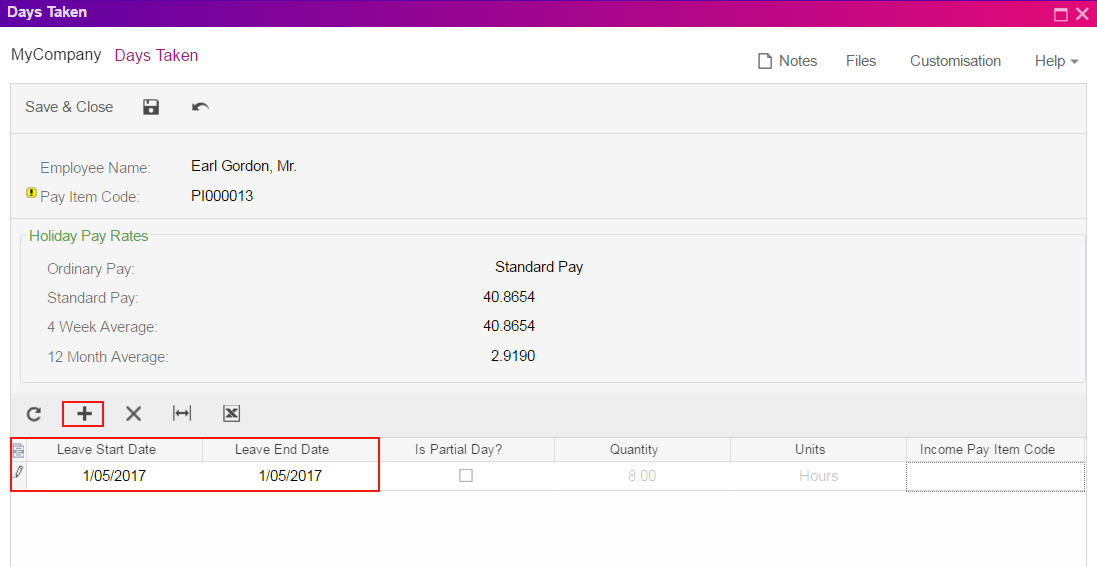Delete the selected leave row
Image resolution: width=1097 pixels, height=567 pixels.
point(134,414)
